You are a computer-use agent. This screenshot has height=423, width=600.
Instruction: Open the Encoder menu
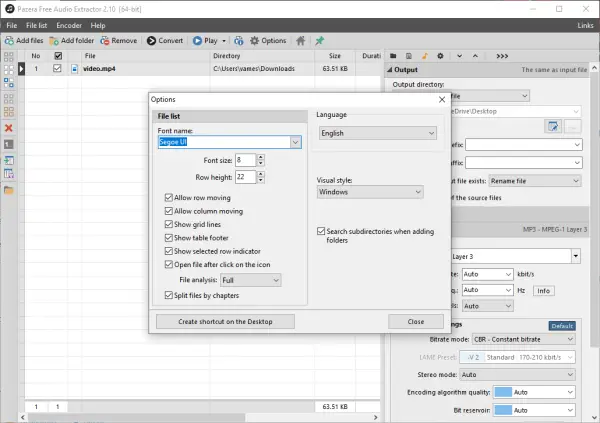69,25
